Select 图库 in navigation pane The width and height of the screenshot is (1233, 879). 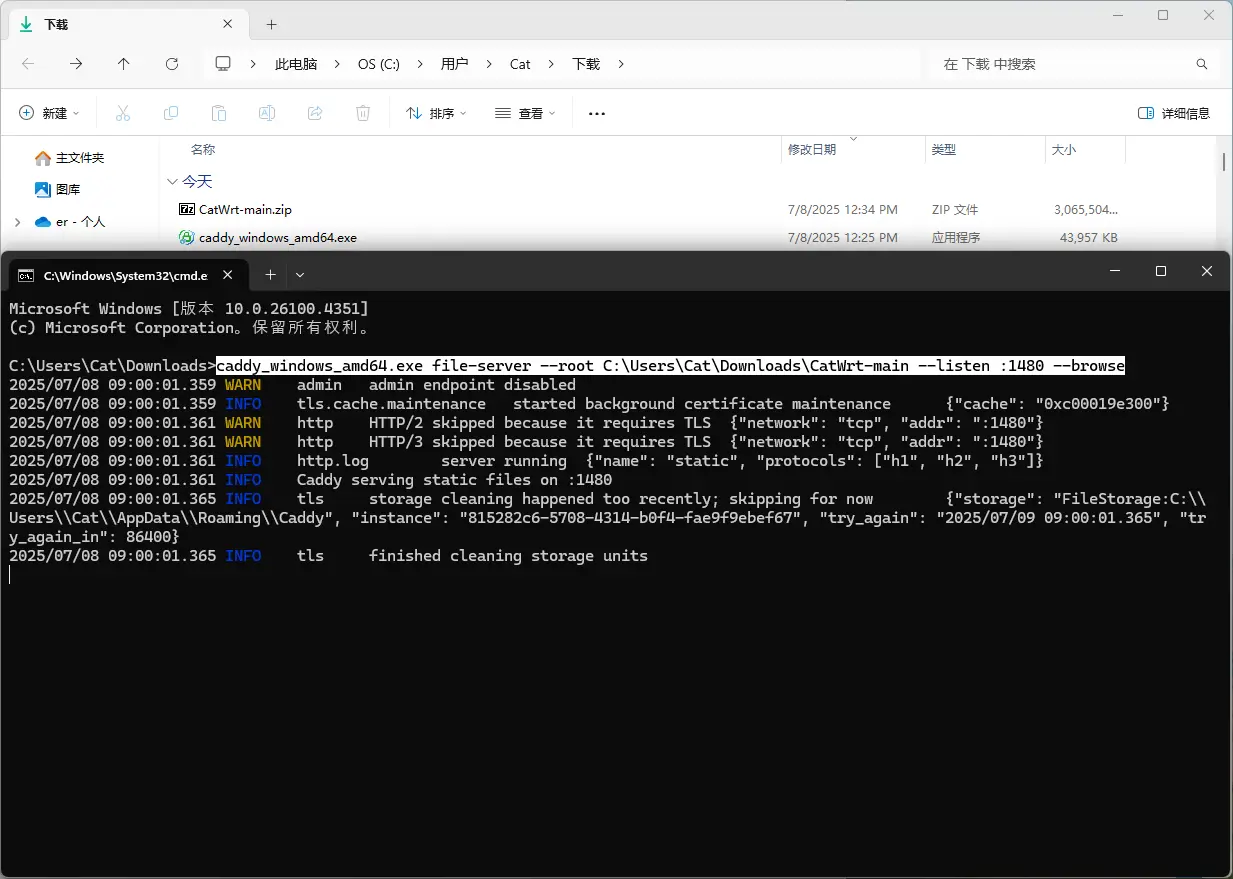coord(68,189)
